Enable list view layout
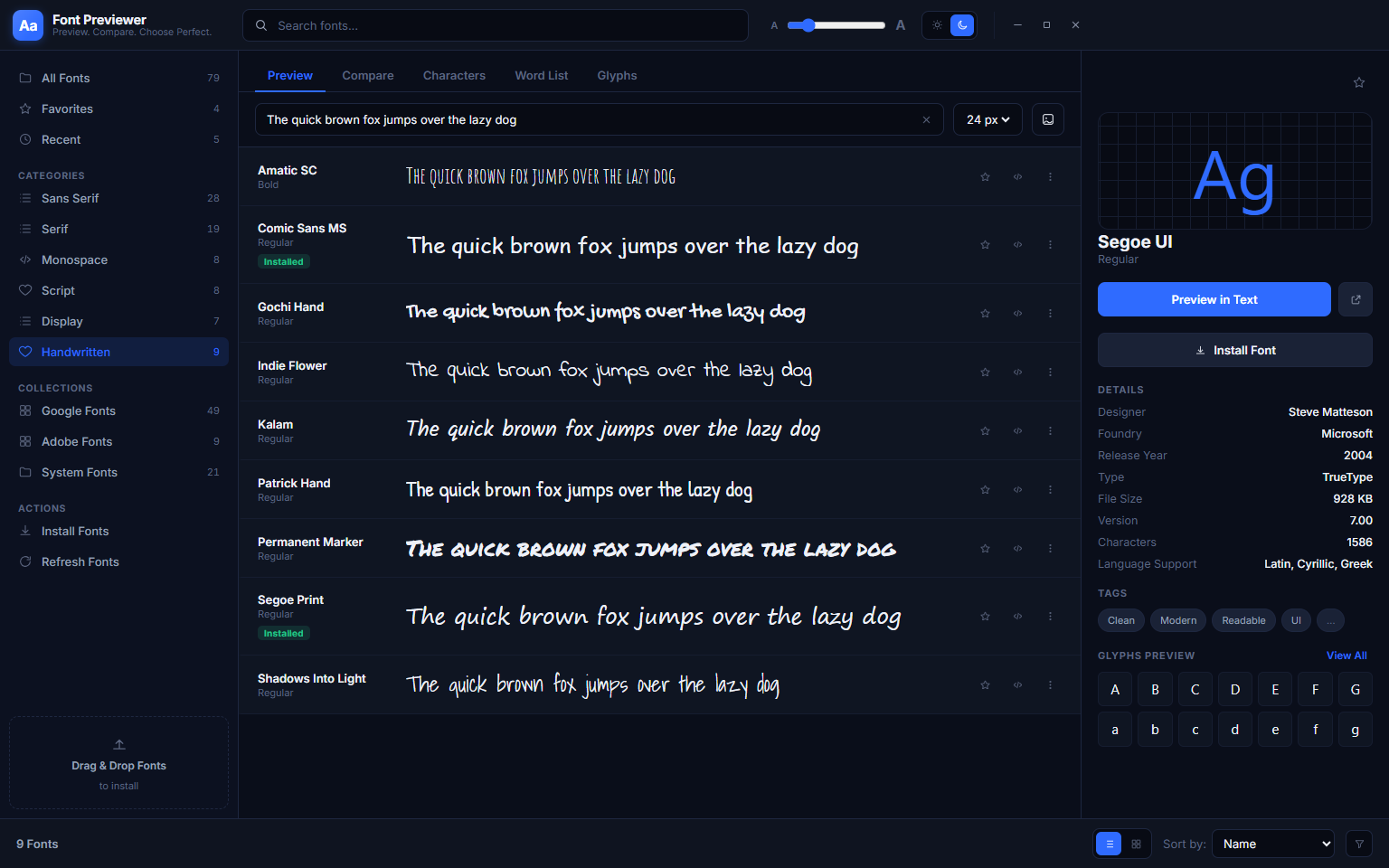Image resolution: width=1389 pixels, height=868 pixels. click(1110, 844)
